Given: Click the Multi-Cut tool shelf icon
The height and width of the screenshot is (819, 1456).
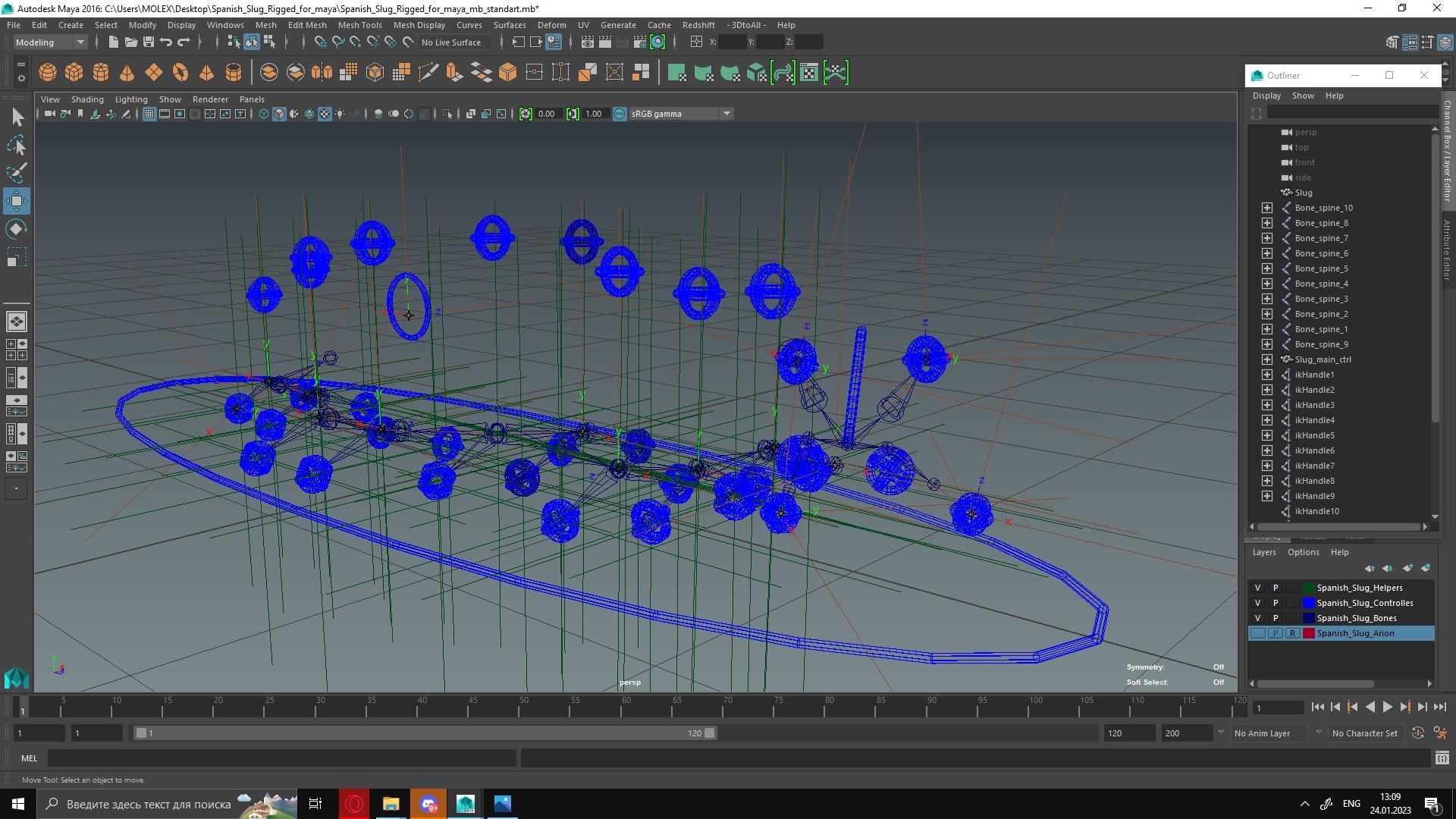Looking at the screenshot, I should coord(428,73).
